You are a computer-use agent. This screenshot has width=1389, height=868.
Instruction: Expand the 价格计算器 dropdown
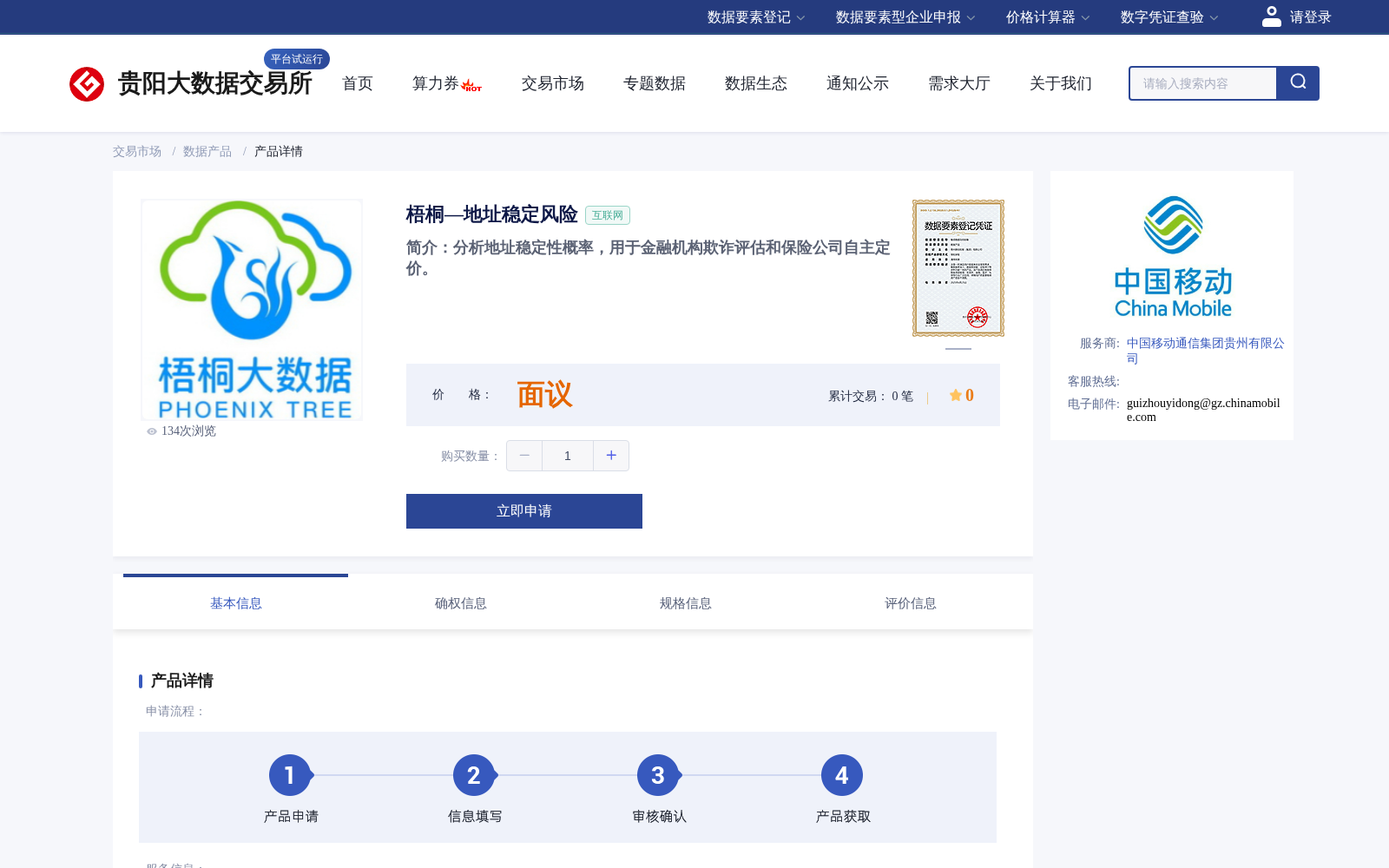click(1048, 17)
